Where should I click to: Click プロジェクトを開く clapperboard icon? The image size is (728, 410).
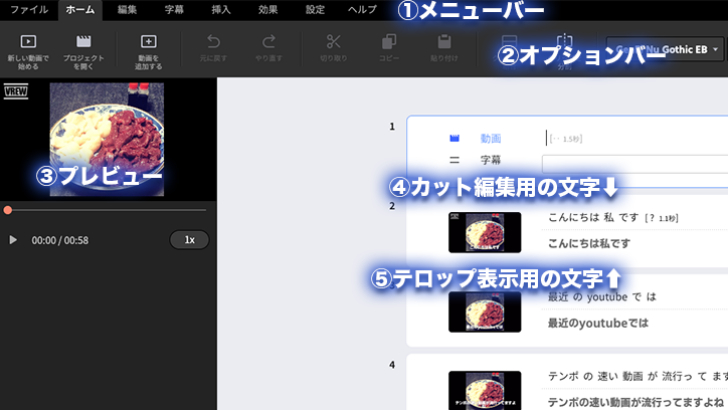(84, 41)
